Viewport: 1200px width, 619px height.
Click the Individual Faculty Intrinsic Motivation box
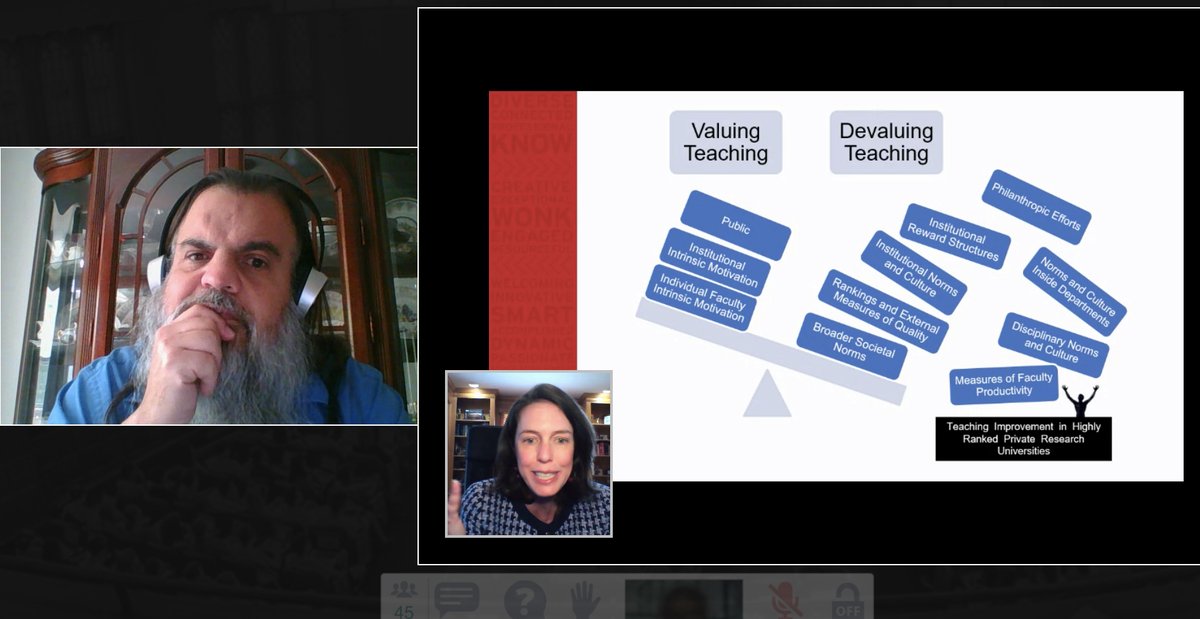click(x=700, y=298)
